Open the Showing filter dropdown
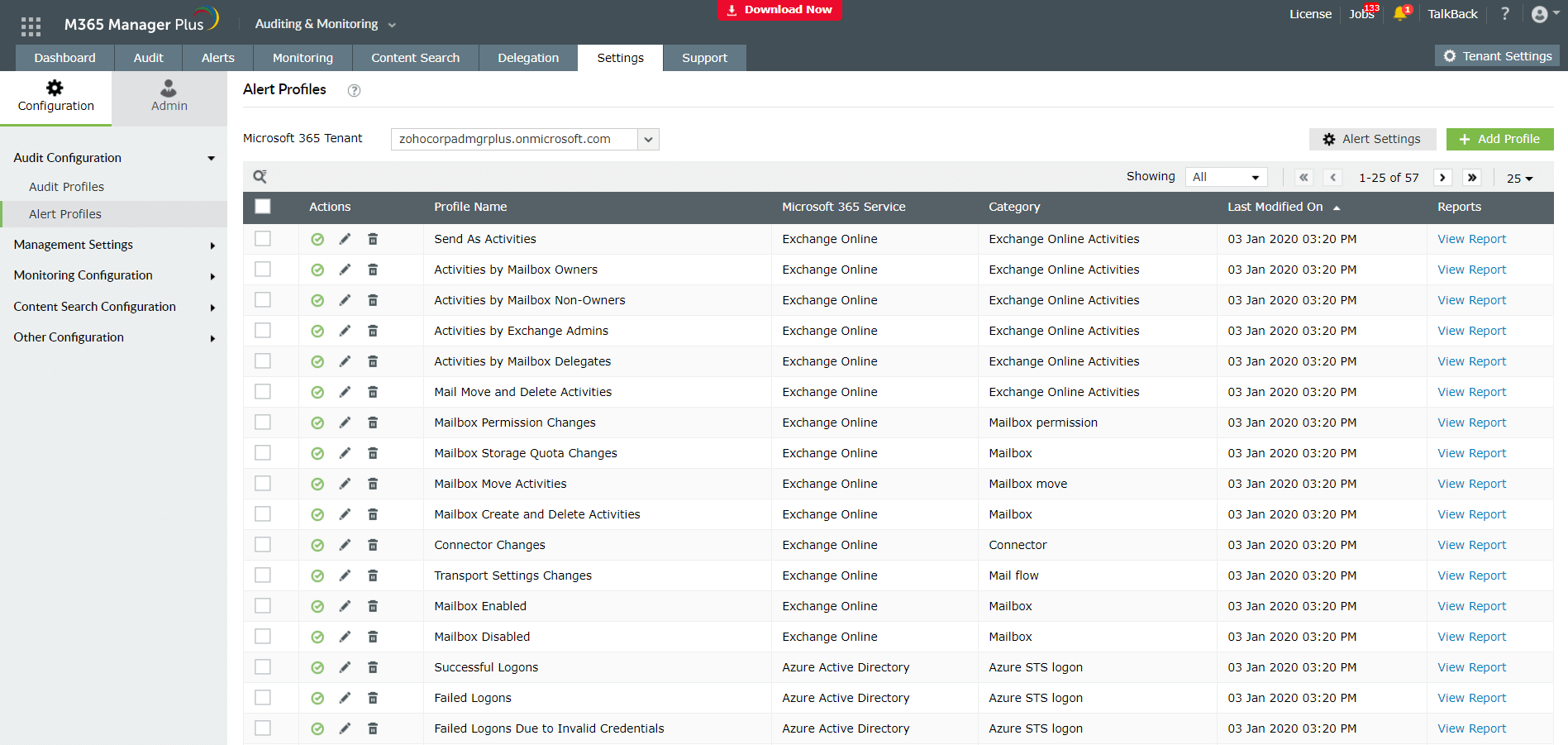1568x745 pixels. (x=1227, y=177)
